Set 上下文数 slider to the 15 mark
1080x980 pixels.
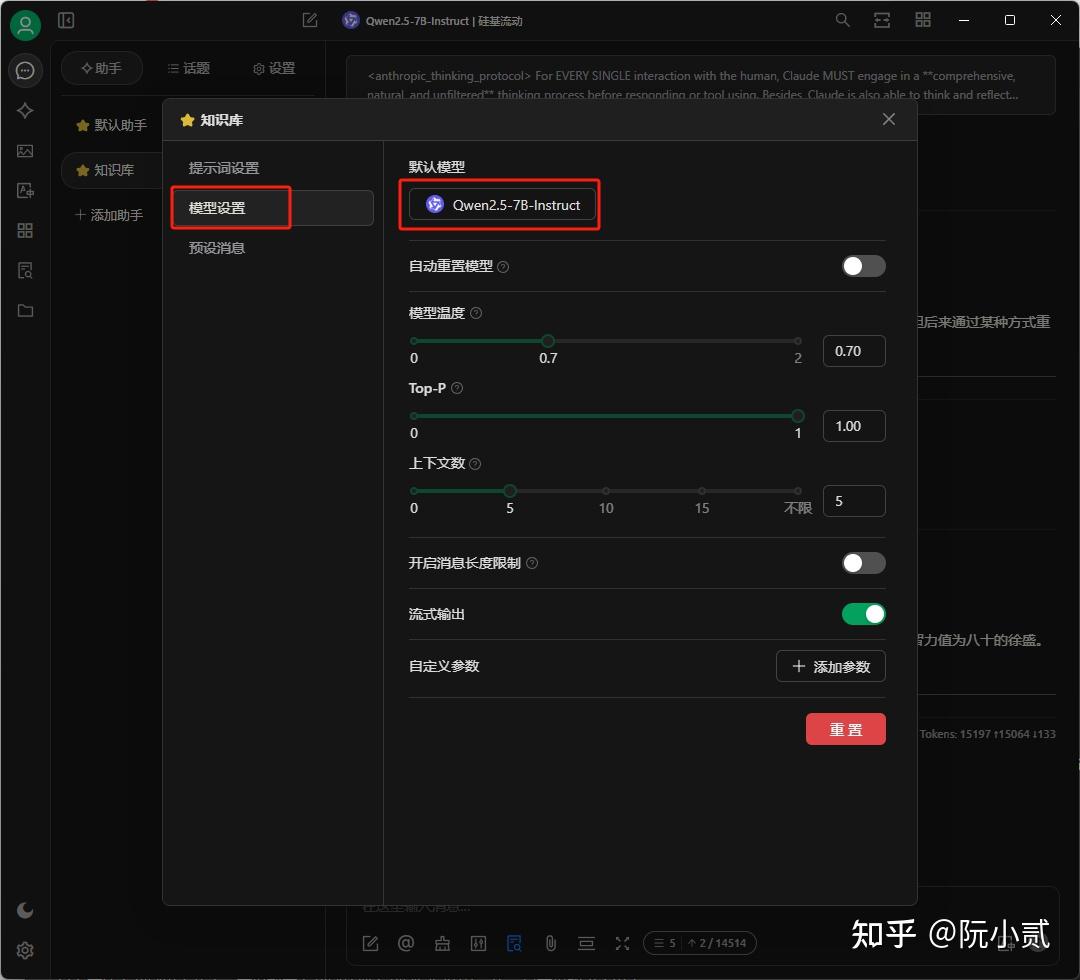tap(701, 491)
